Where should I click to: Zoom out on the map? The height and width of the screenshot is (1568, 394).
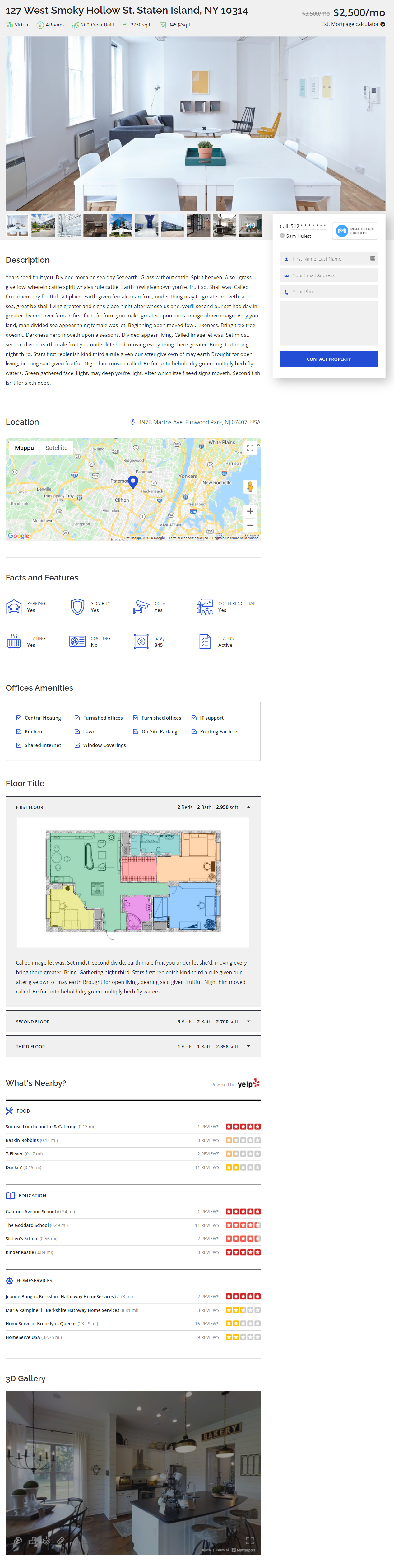pyautogui.click(x=250, y=525)
